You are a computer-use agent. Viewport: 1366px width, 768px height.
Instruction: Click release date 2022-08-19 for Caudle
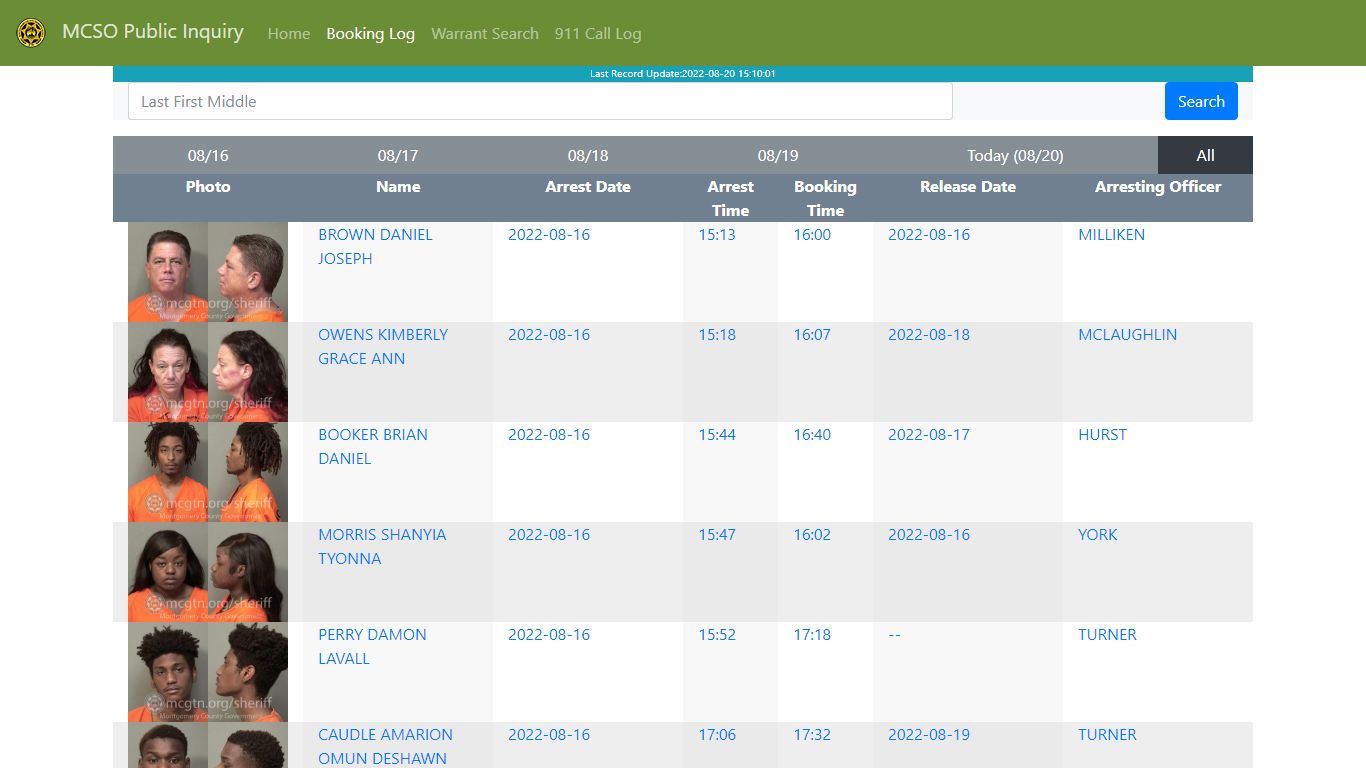pos(929,734)
